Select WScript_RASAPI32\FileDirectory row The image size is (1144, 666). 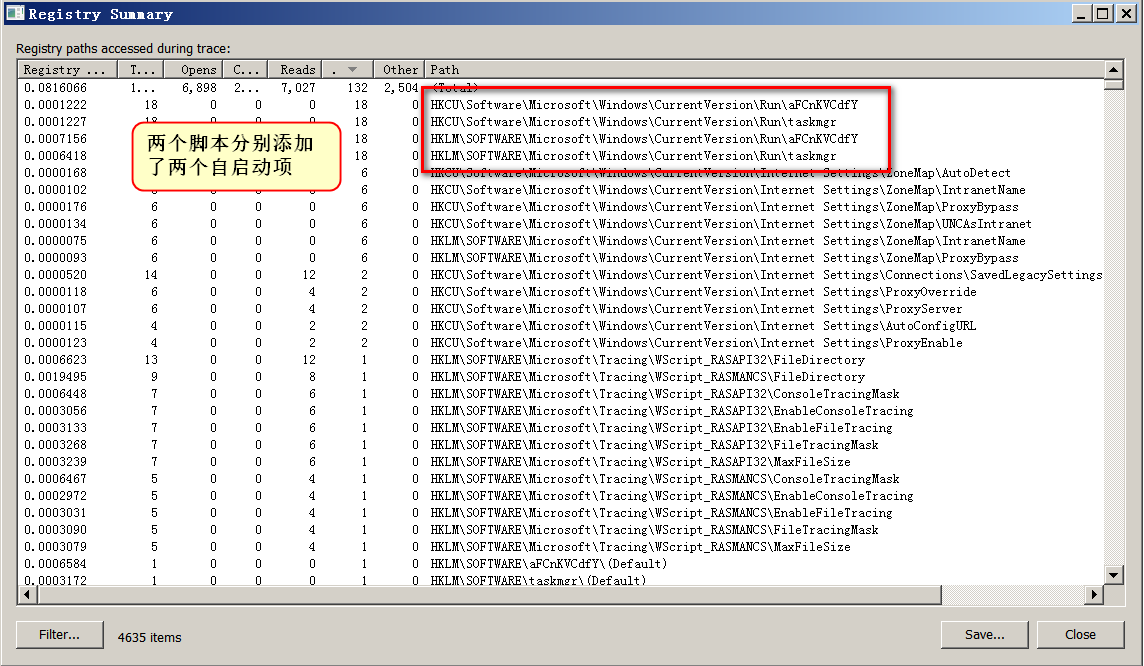561,360
